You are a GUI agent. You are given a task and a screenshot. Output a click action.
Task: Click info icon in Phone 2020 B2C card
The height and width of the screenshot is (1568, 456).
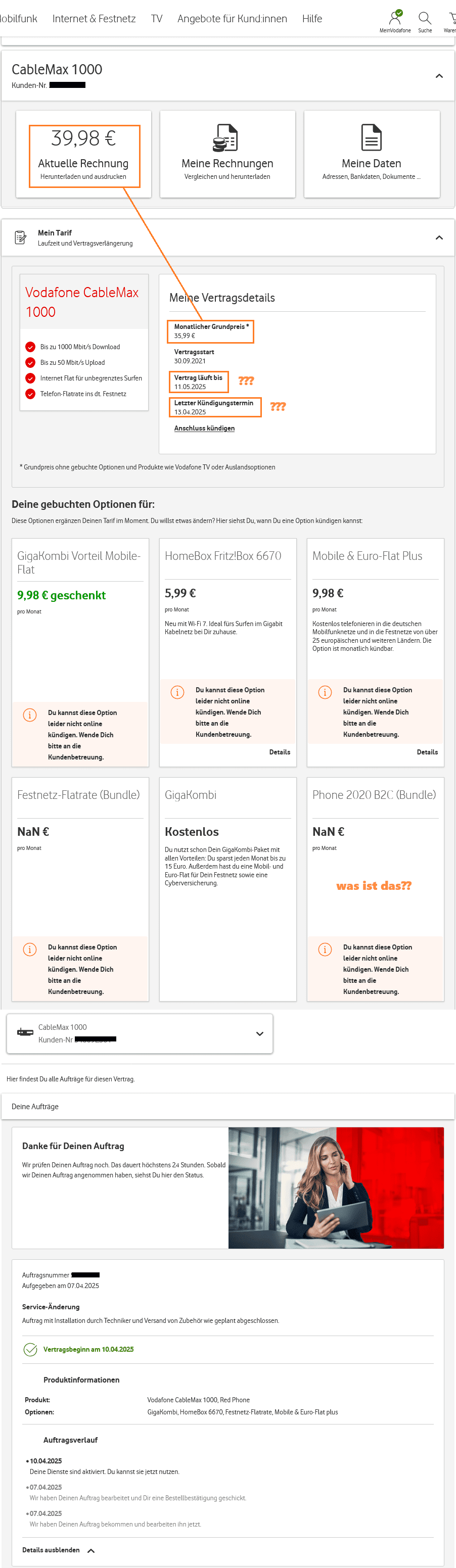325,949
